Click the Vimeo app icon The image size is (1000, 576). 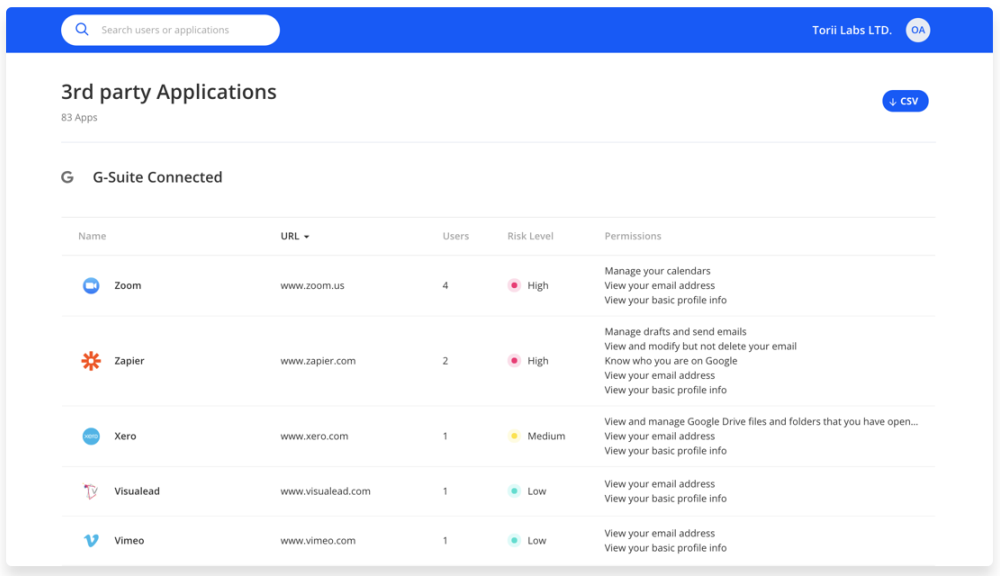click(91, 540)
